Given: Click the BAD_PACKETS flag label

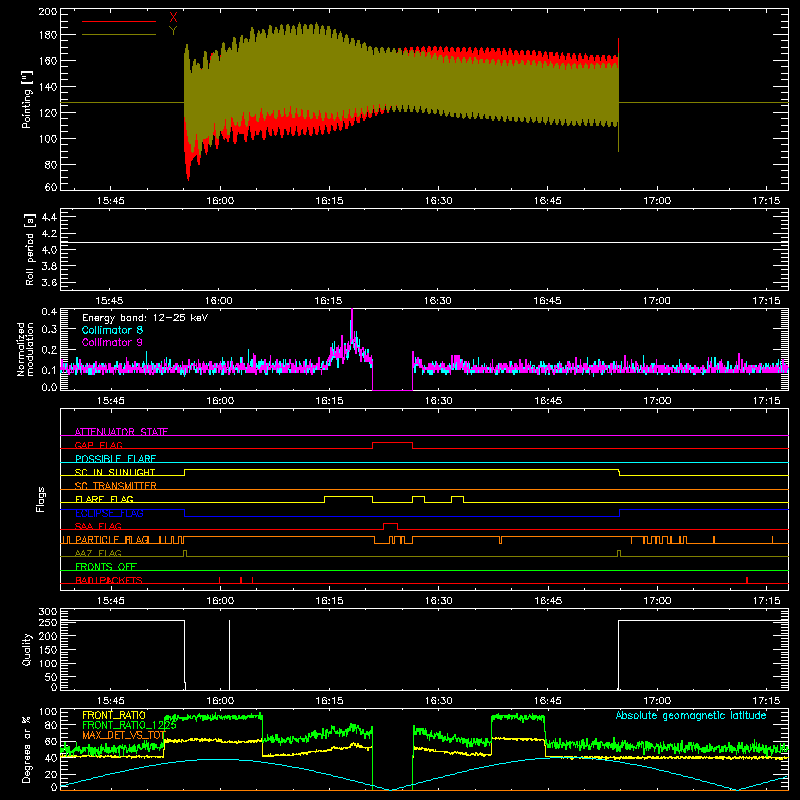Looking at the screenshot, I should (109, 580).
